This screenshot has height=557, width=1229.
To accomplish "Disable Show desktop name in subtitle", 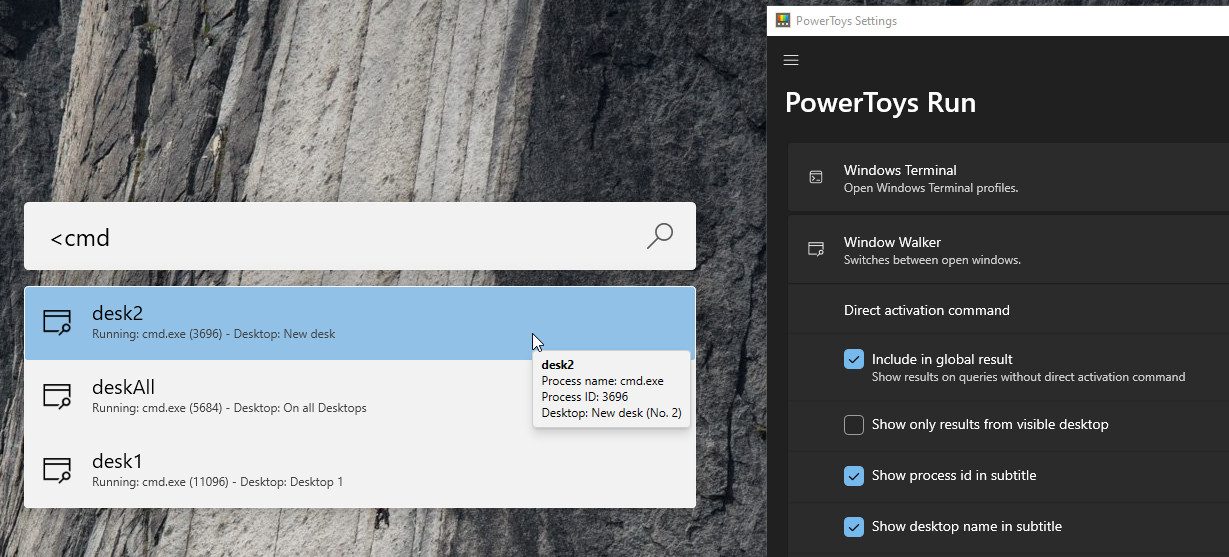I will [x=854, y=527].
